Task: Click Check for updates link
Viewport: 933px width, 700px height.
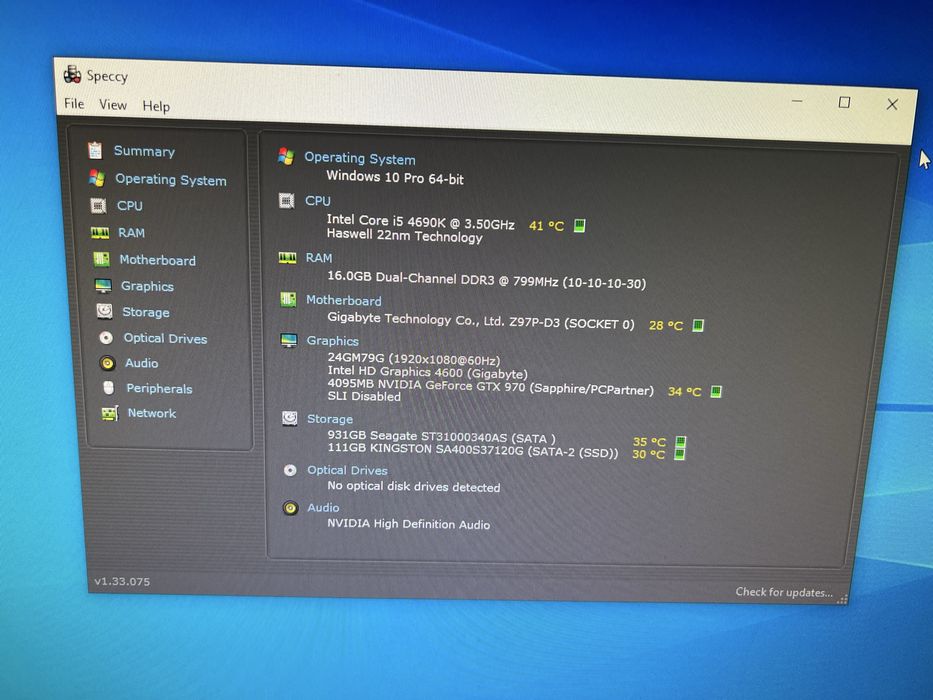Action: coord(784,592)
